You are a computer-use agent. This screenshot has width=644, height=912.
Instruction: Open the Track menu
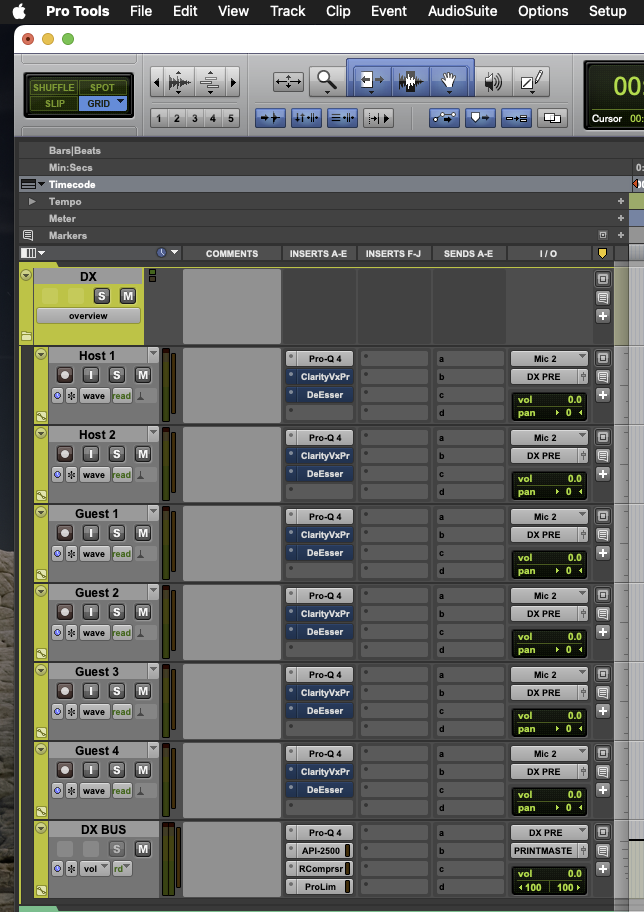coord(287,11)
